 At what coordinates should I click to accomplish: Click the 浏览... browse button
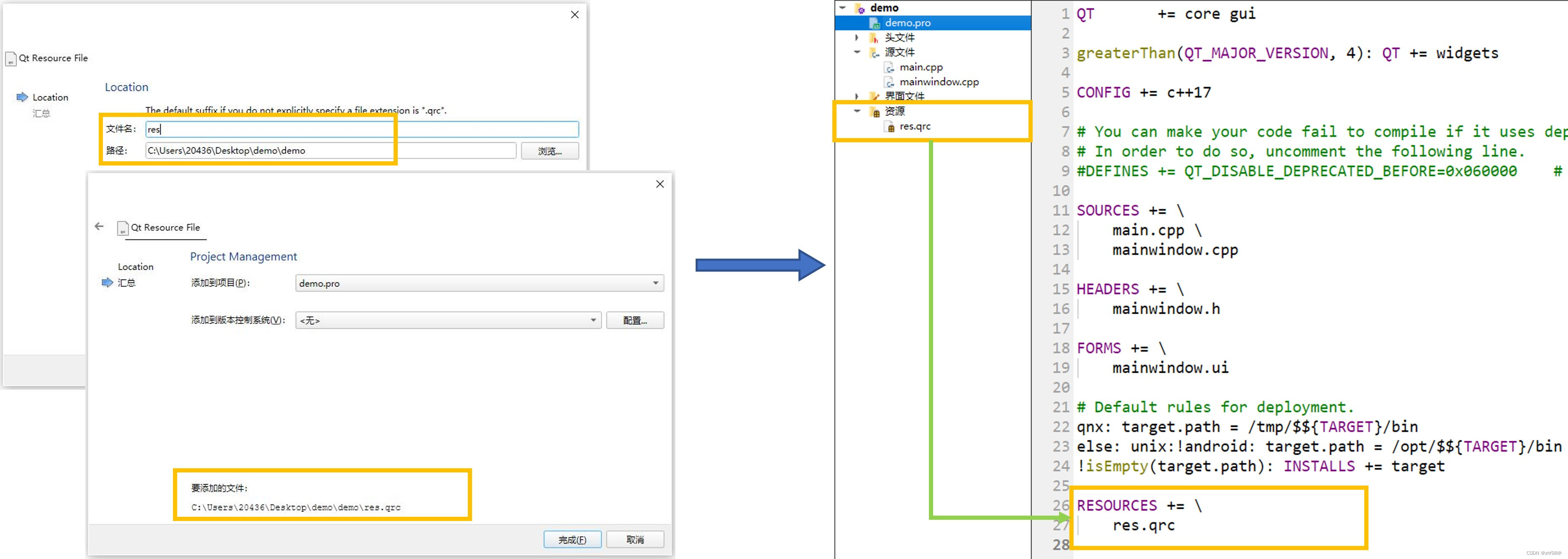[550, 151]
